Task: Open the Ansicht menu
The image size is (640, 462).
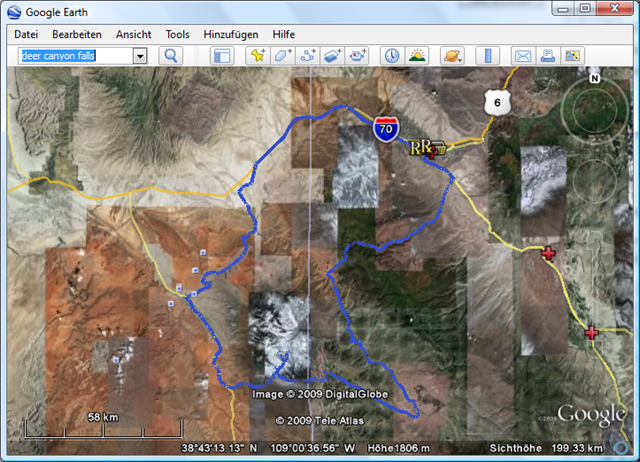Action: [x=133, y=34]
